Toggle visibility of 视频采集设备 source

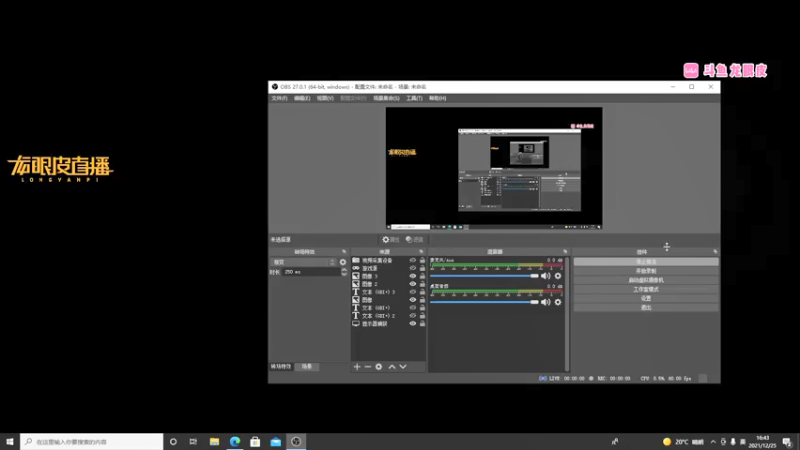[x=413, y=260]
